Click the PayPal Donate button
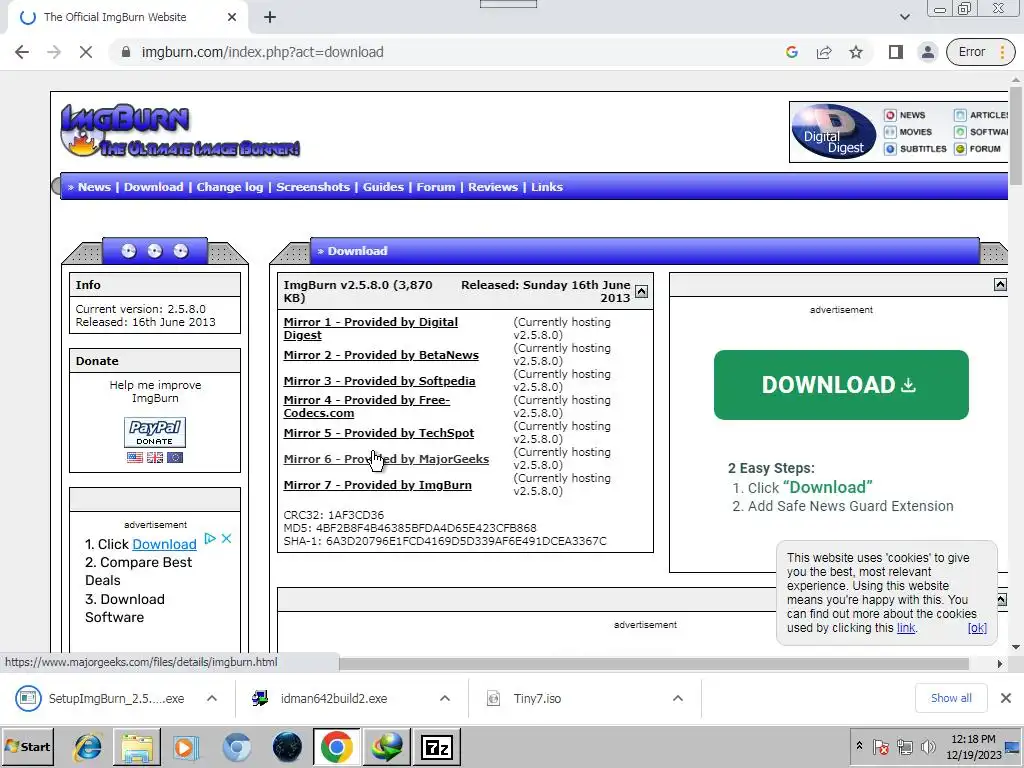Screen dimensions: 1024x768 (155, 432)
